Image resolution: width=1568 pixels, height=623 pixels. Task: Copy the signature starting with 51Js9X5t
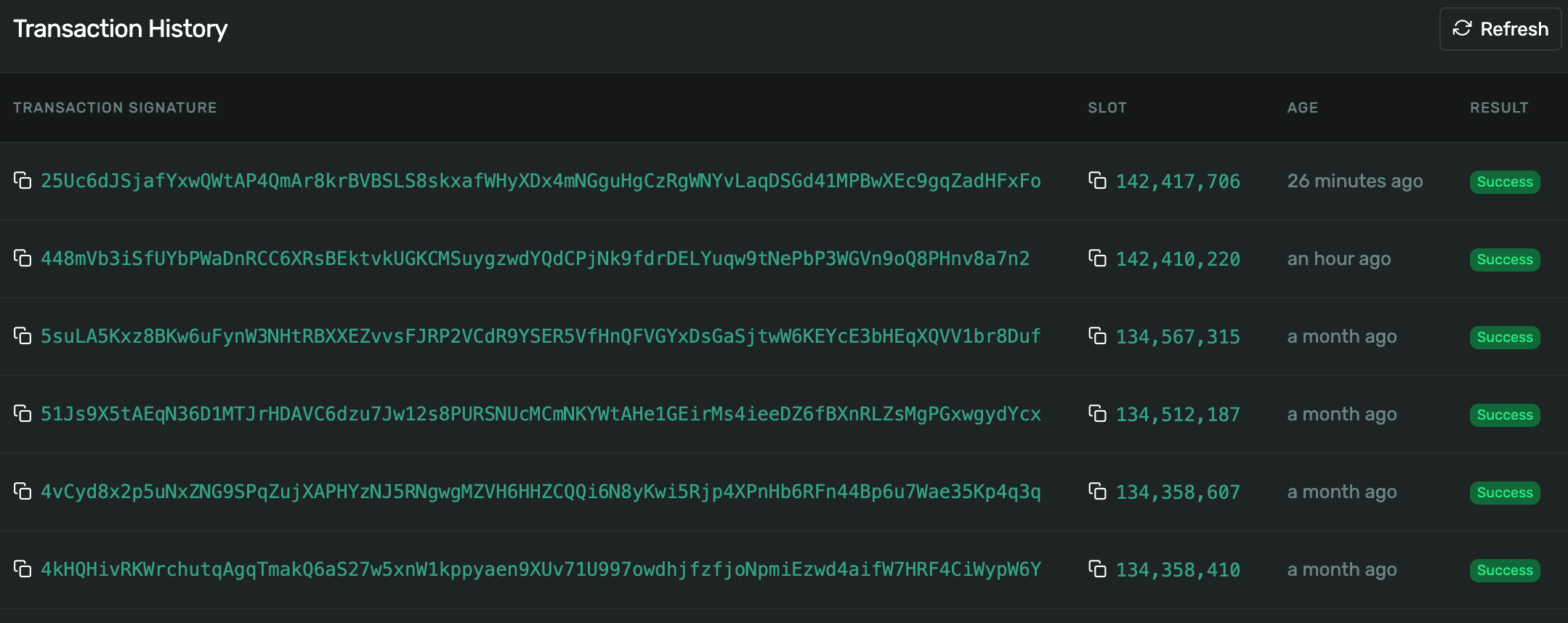pyautogui.click(x=23, y=413)
